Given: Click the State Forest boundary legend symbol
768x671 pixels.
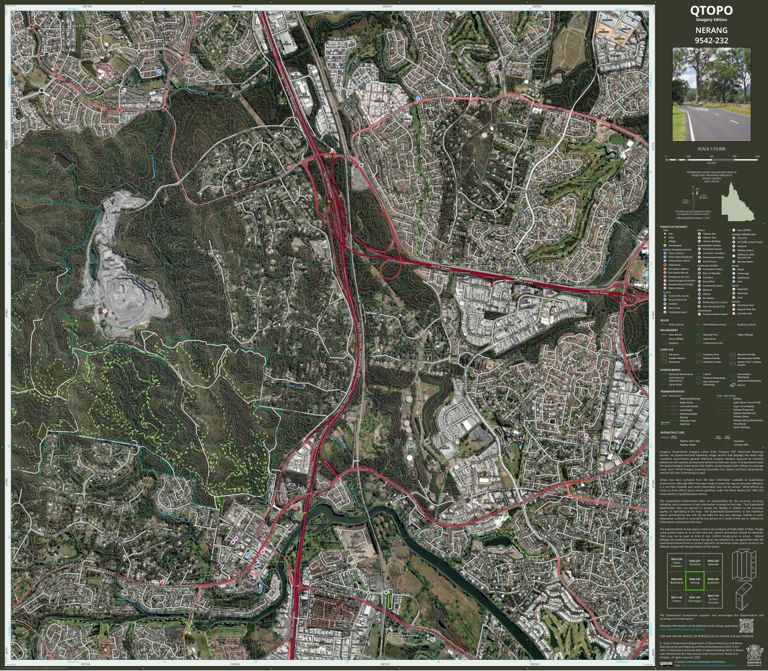Looking at the screenshot, I should click(x=699, y=339).
